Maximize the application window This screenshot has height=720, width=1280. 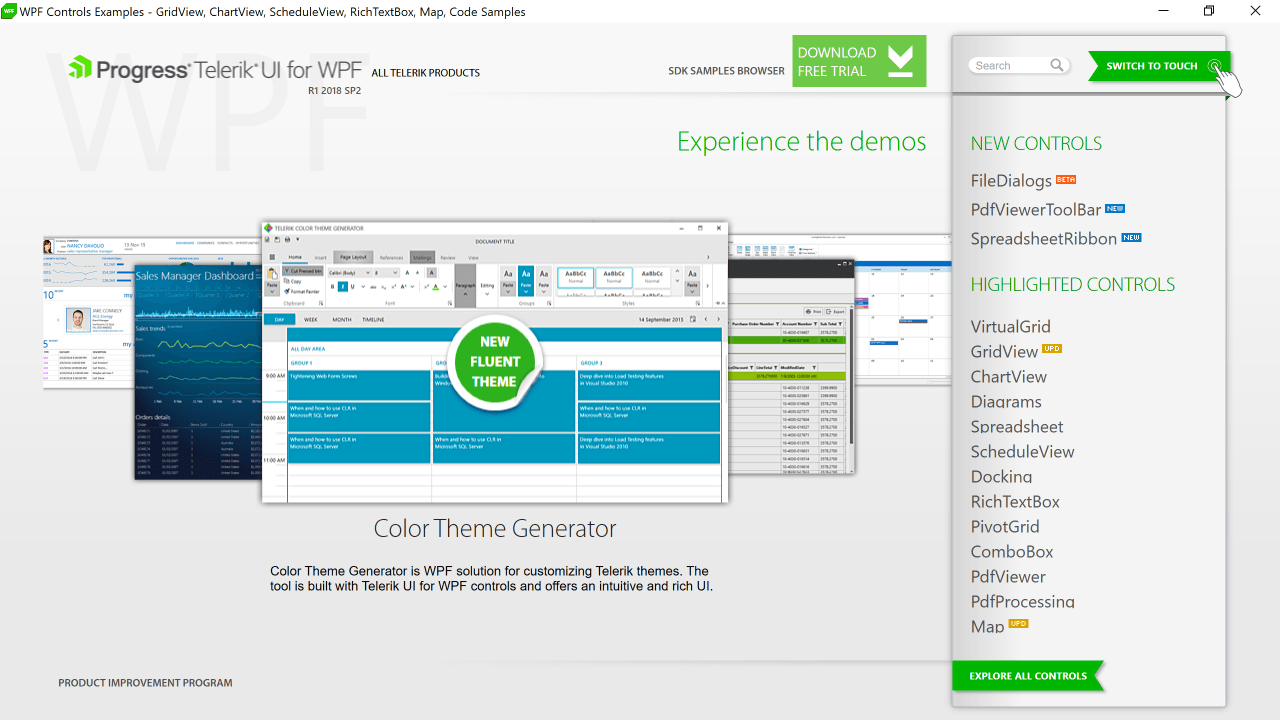click(1209, 11)
